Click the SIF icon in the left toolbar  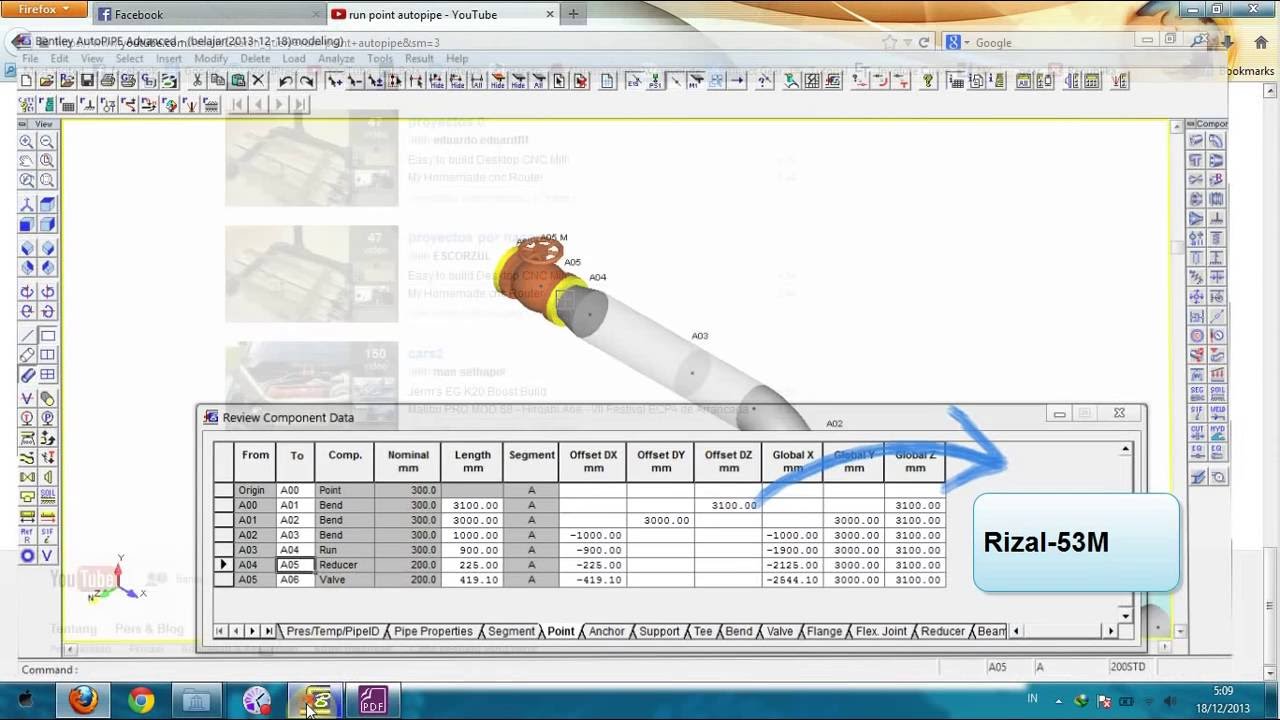(47, 536)
